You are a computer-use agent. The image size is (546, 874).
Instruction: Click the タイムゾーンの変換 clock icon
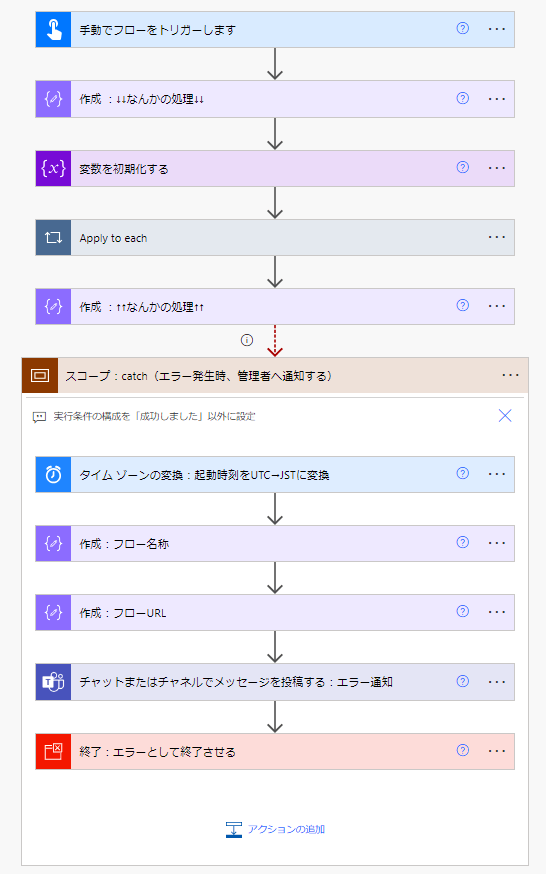53,474
